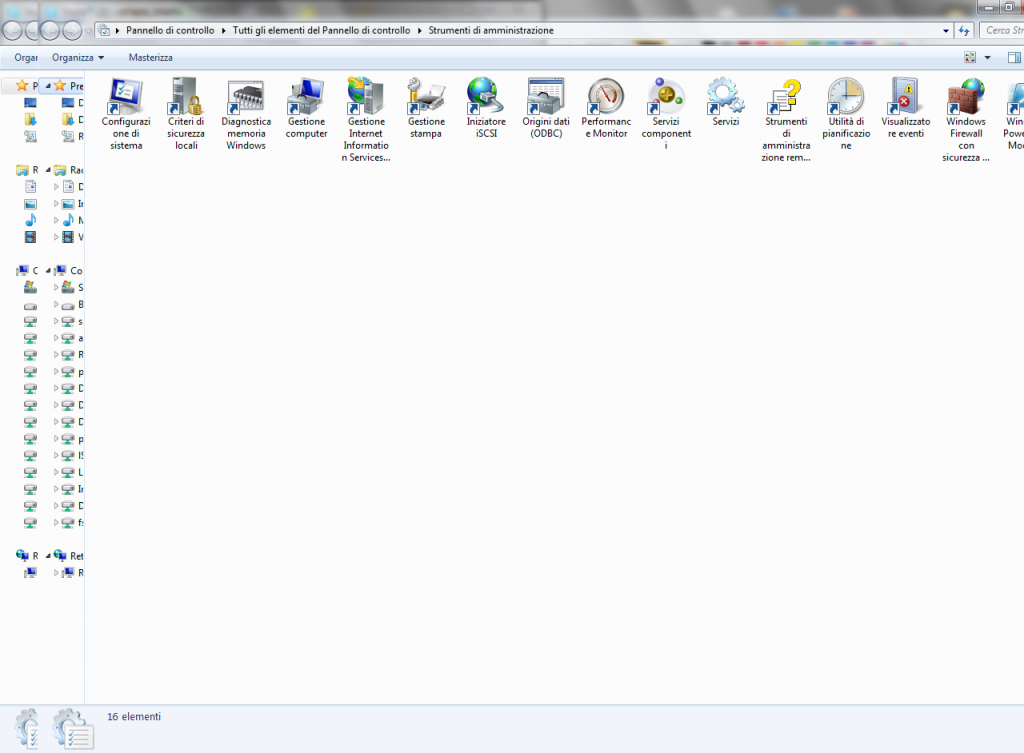Open Criteri di sicurezza locali
This screenshot has height=753, width=1024.
click(x=186, y=114)
